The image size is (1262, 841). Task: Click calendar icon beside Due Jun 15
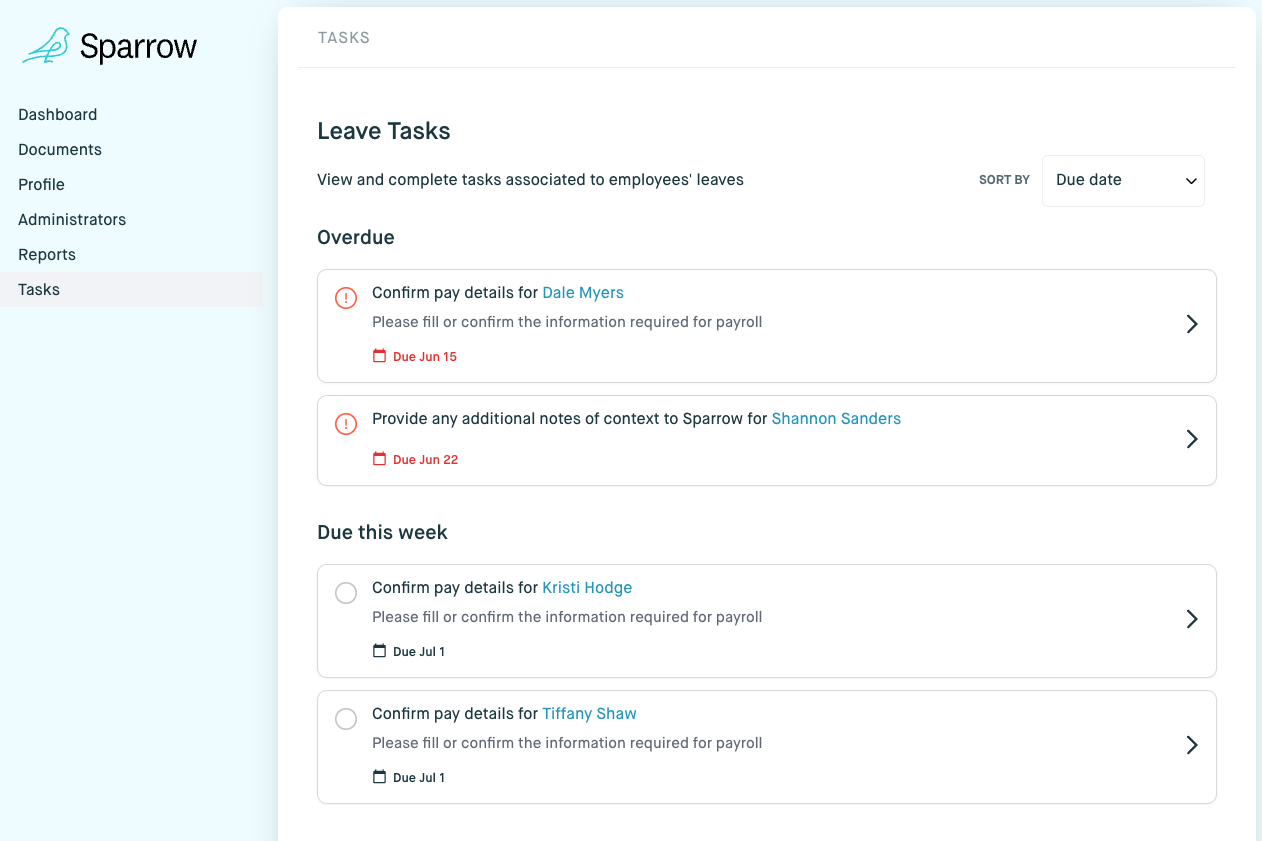pyautogui.click(x=379, y=356)
